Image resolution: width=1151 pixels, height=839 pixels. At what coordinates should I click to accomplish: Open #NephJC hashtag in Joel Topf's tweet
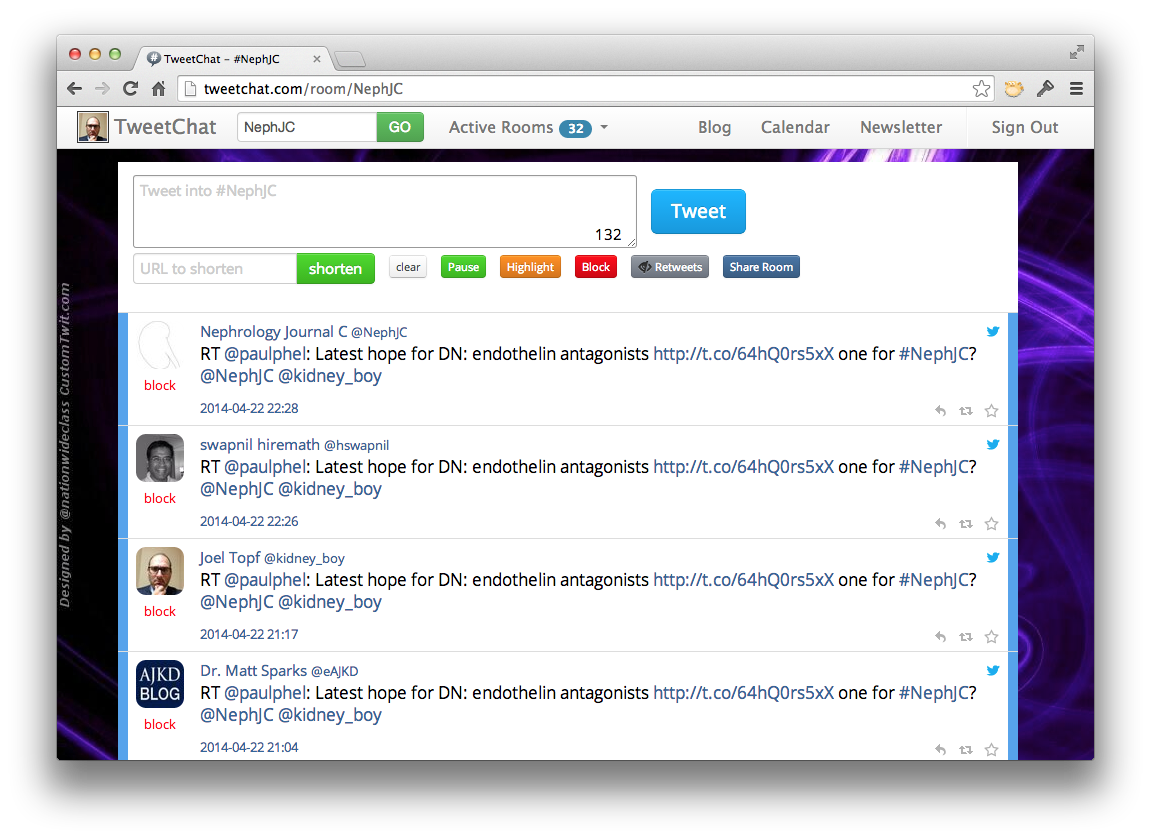[x=933, y=580]
